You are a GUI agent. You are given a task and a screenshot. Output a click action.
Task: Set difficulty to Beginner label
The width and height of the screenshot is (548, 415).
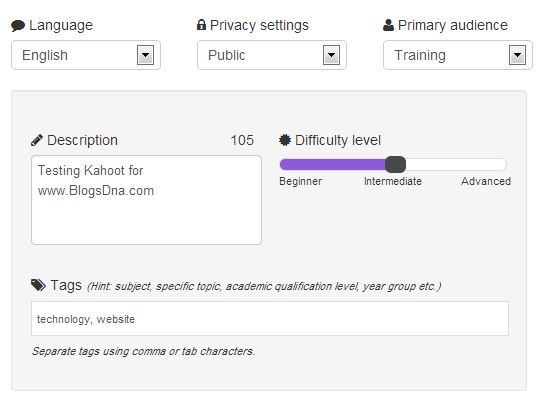(x=301, y=181)
